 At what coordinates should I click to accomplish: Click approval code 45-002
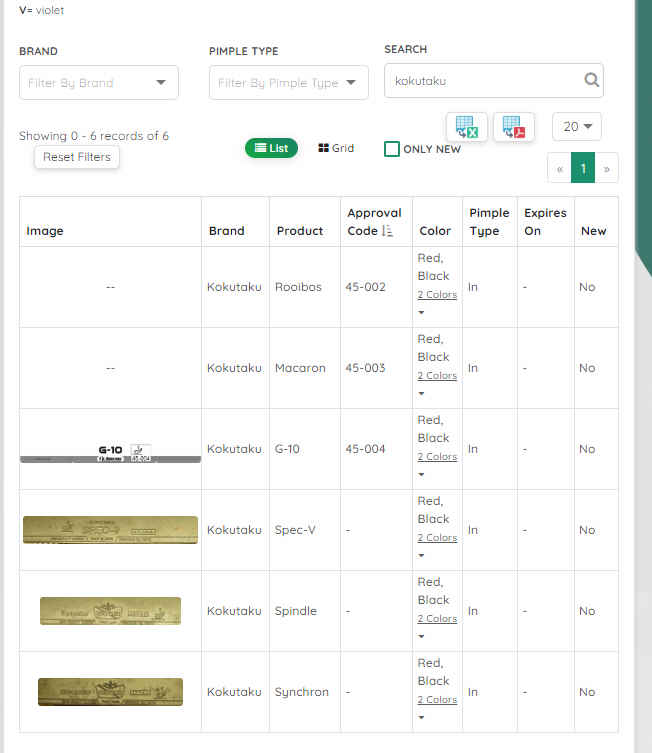(365, 287)
